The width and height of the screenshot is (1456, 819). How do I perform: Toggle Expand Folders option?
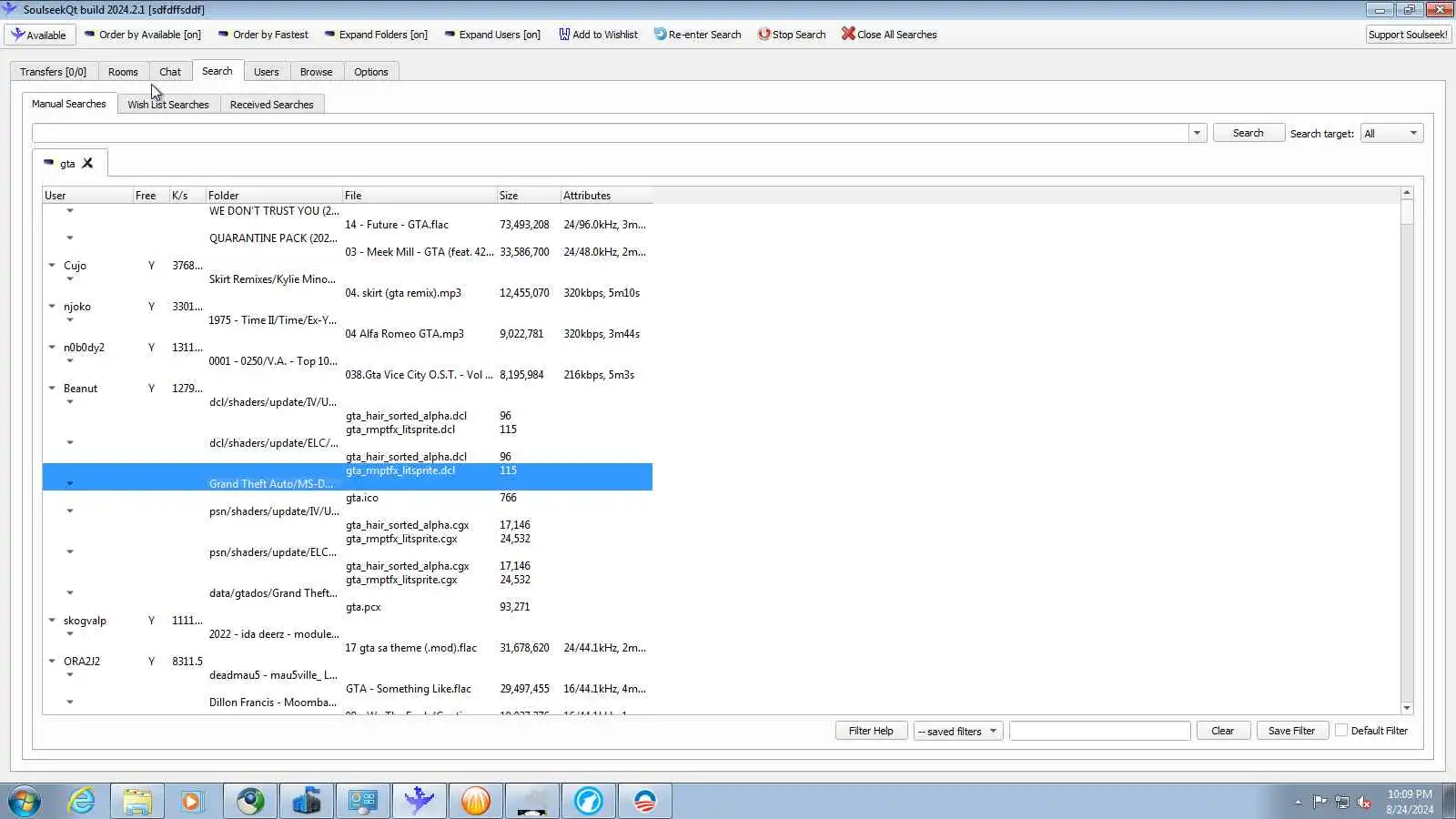pos(376,35)
